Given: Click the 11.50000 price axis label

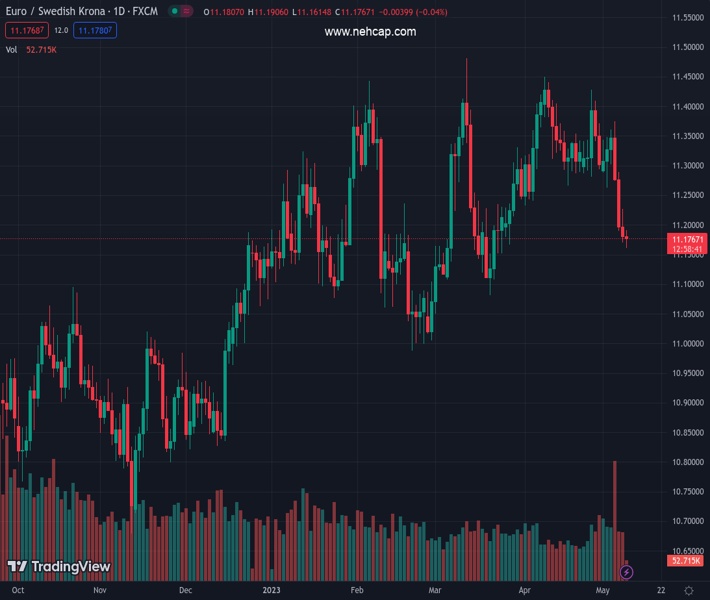Looking at the screenshot, I should (688, 47).
